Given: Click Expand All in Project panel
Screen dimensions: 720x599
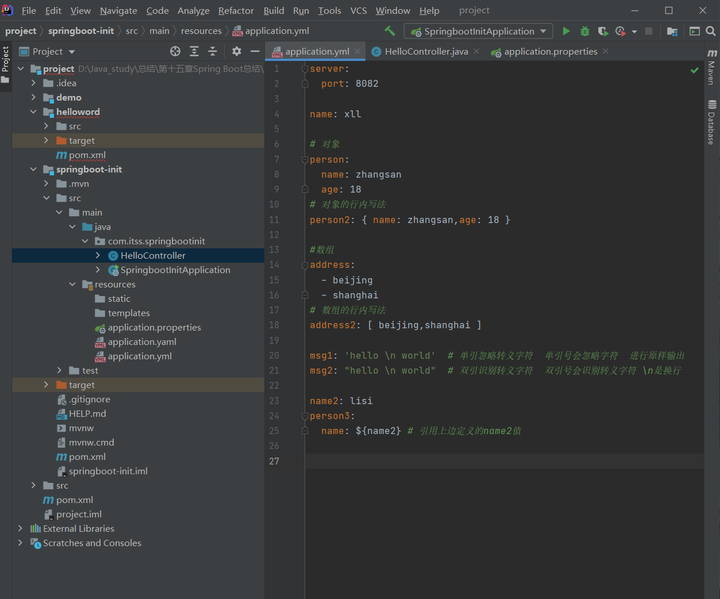Looking at the screenshot, I should click(194, 51).
